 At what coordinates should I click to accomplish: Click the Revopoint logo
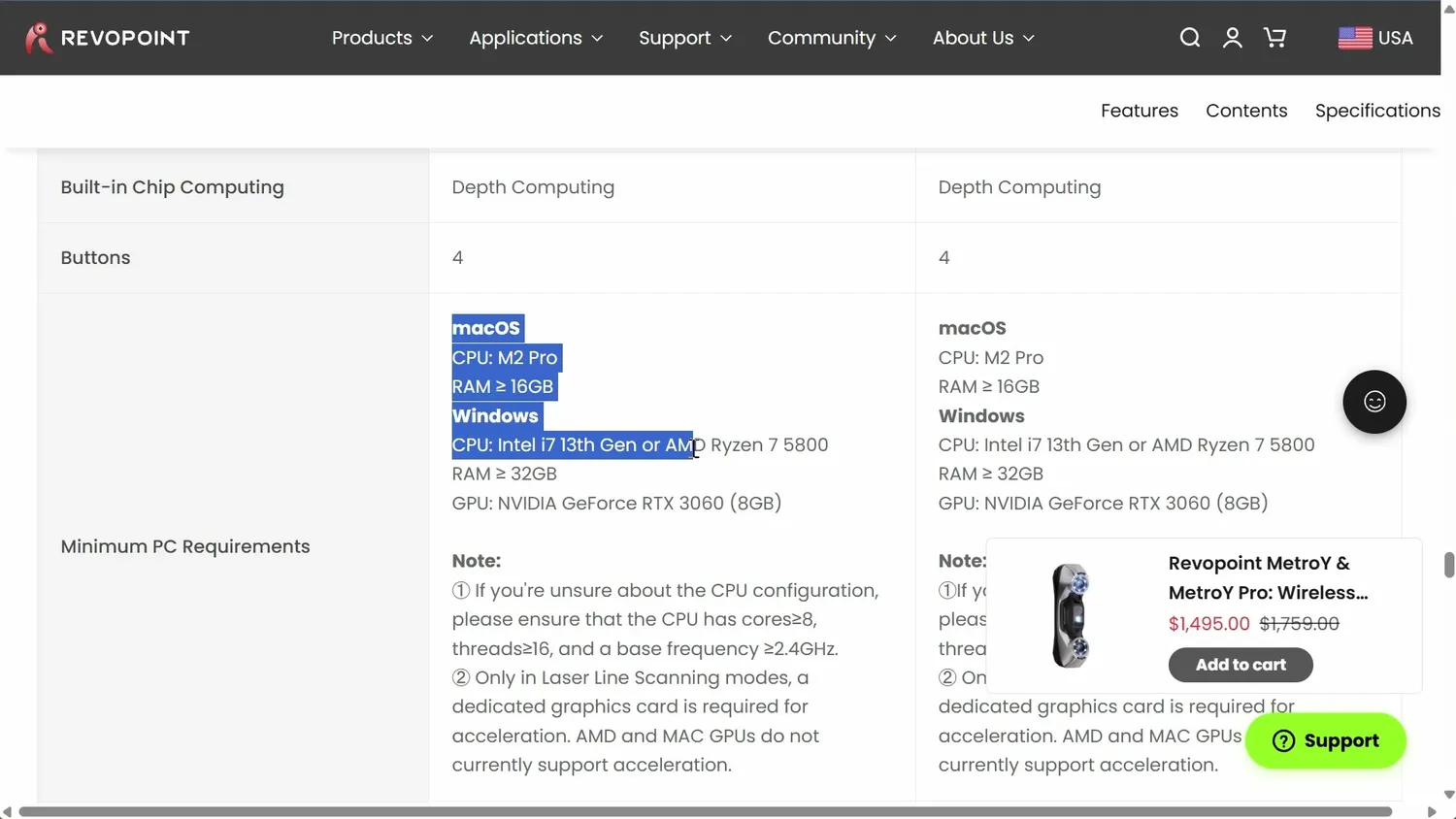pyautogui.click(x=107, y=38)
